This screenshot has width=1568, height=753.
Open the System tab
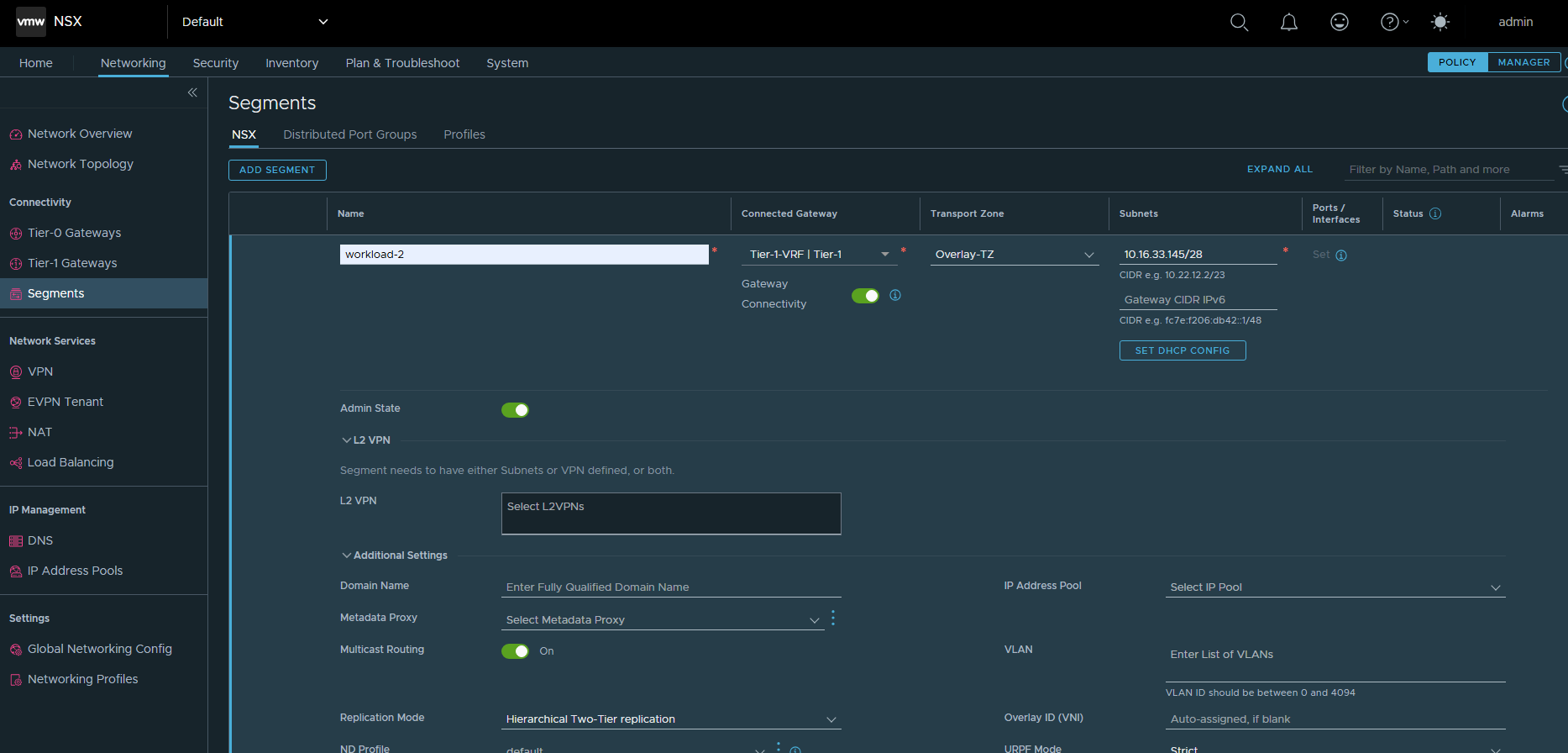click(507, 63)
